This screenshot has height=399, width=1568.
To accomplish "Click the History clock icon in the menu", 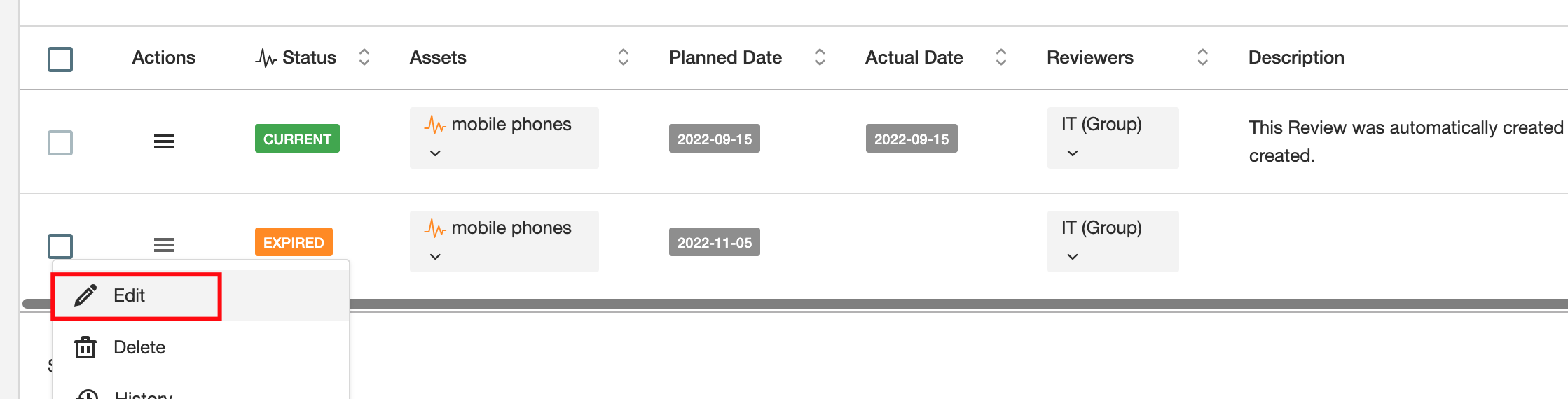I will [x=87, y=394].
